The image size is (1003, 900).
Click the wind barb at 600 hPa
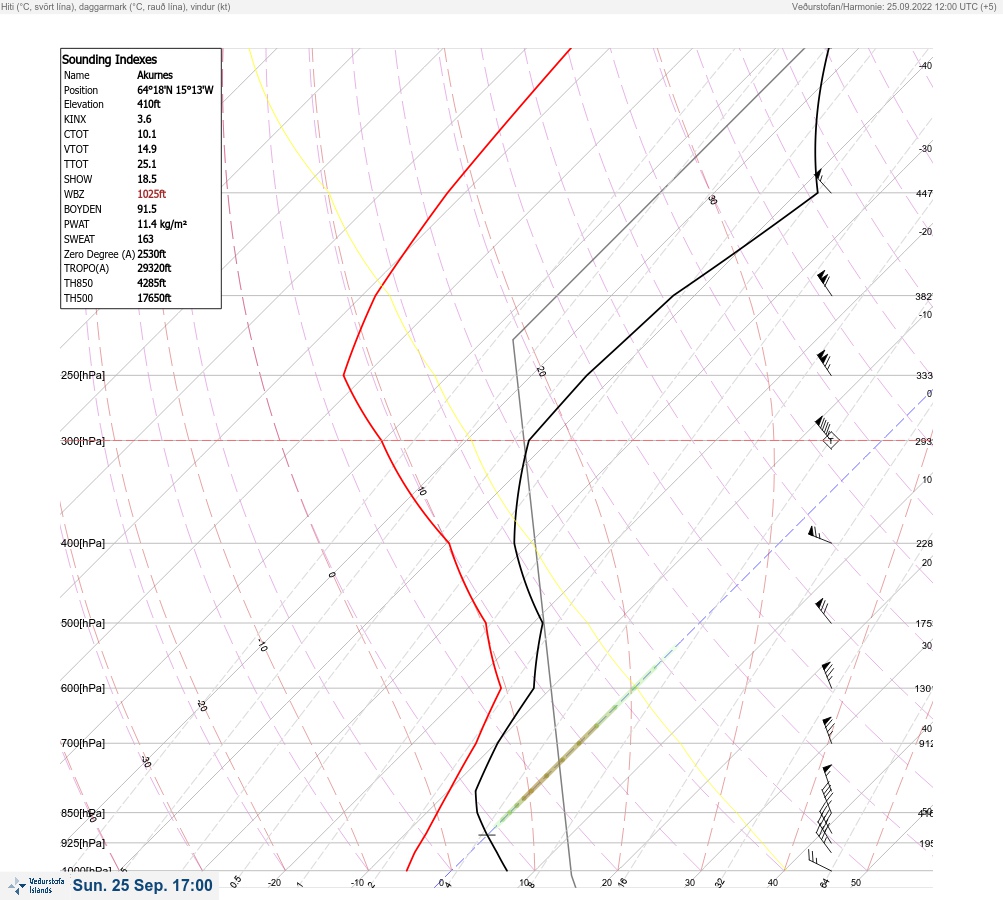tap(827, 675)
